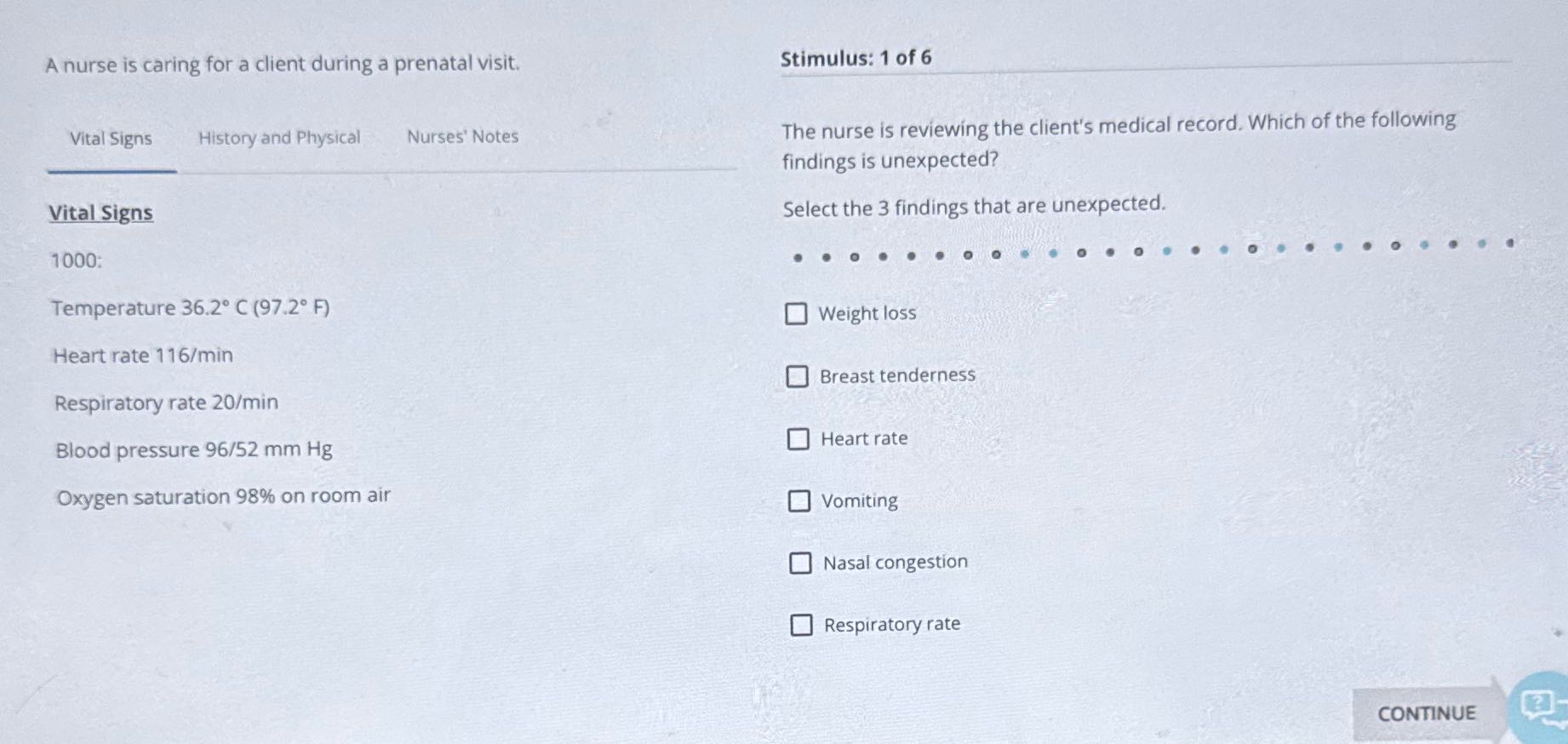Image resolution: width=1568 pixels, height=744 pixels.
Task: Toggle Weight loss by clicking its label
Action: point(867,313)
